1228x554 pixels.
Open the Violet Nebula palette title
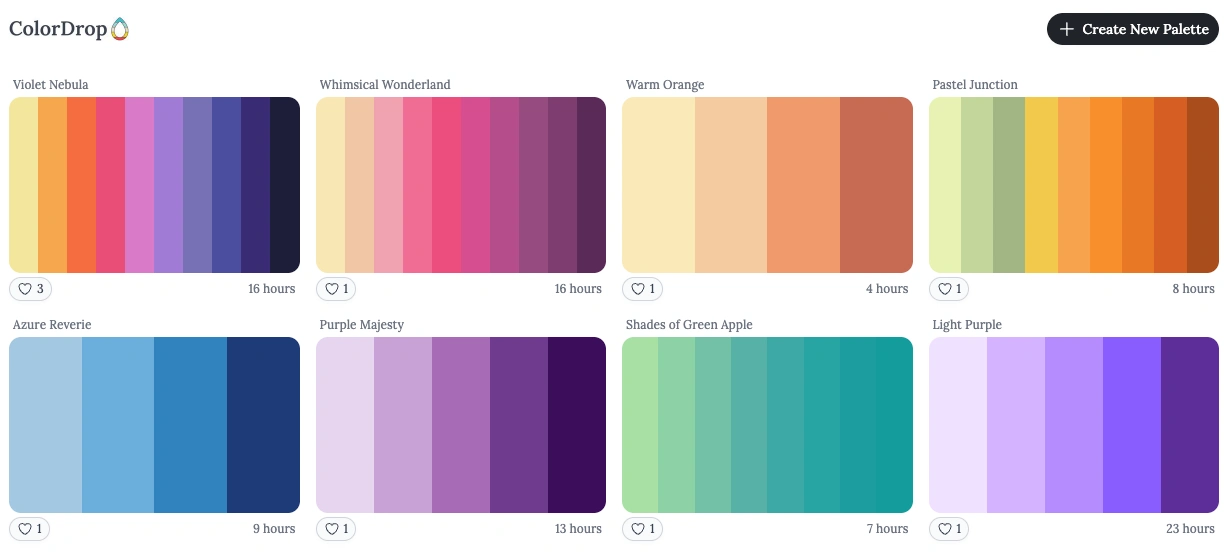tap(50, 85)
